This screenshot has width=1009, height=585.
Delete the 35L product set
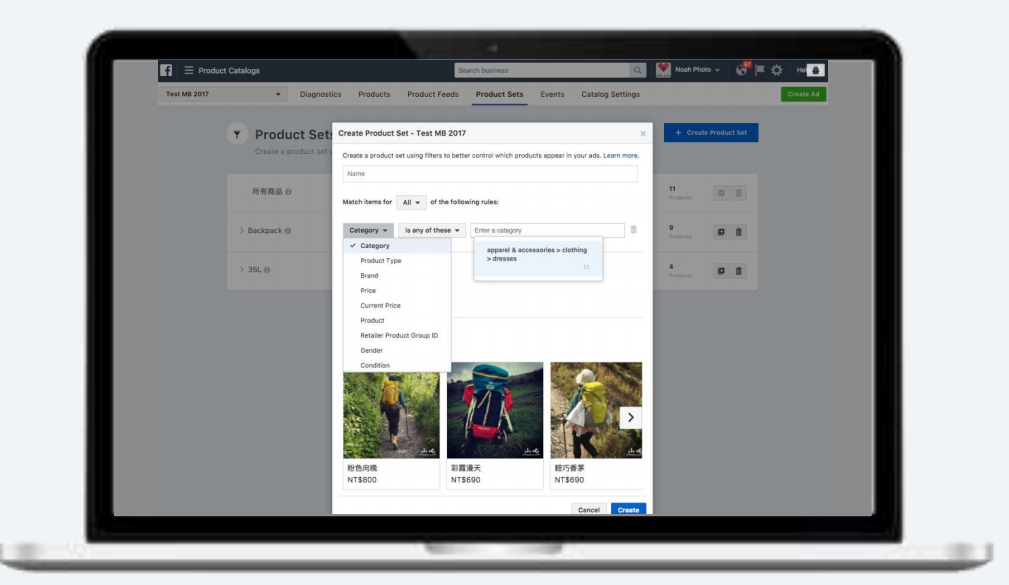739,271
